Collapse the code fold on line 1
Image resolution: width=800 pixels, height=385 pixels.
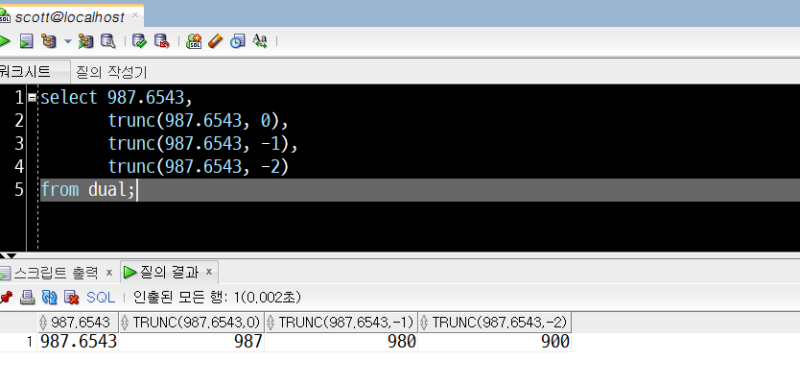32,97
